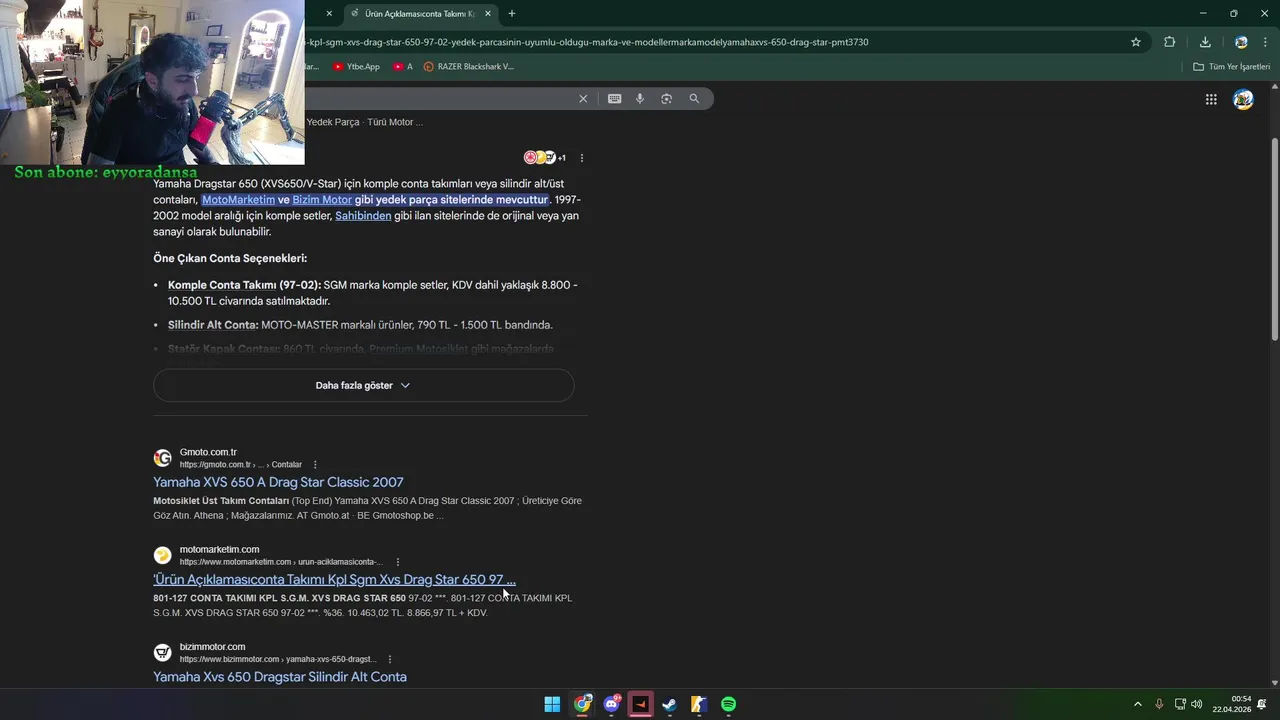Open the Ytbe.App bookmark
Image resolution: width=1280 pixels, height=720 pixels.
(x=356, y=66)
